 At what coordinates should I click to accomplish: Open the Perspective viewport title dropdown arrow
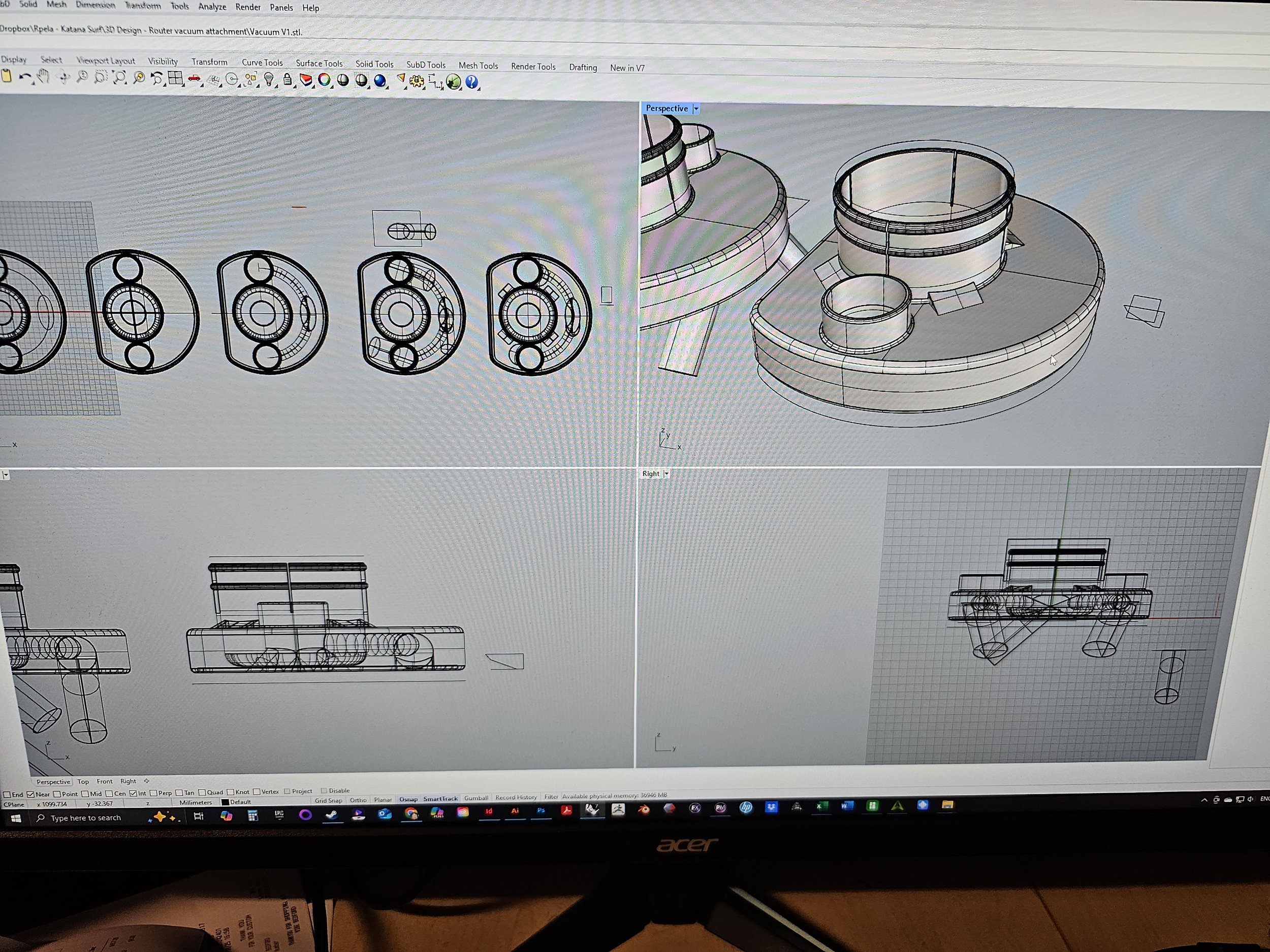[696, 109]
